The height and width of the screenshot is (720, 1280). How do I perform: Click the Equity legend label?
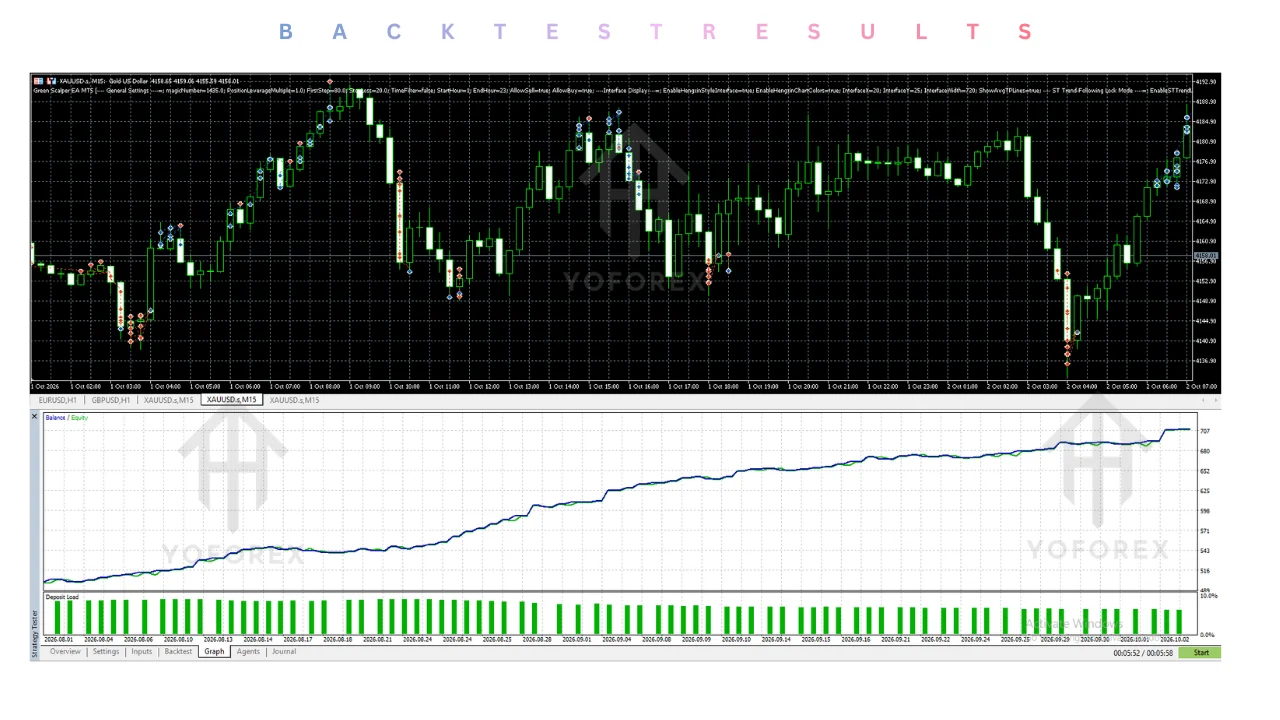click(x=79, y=417)
